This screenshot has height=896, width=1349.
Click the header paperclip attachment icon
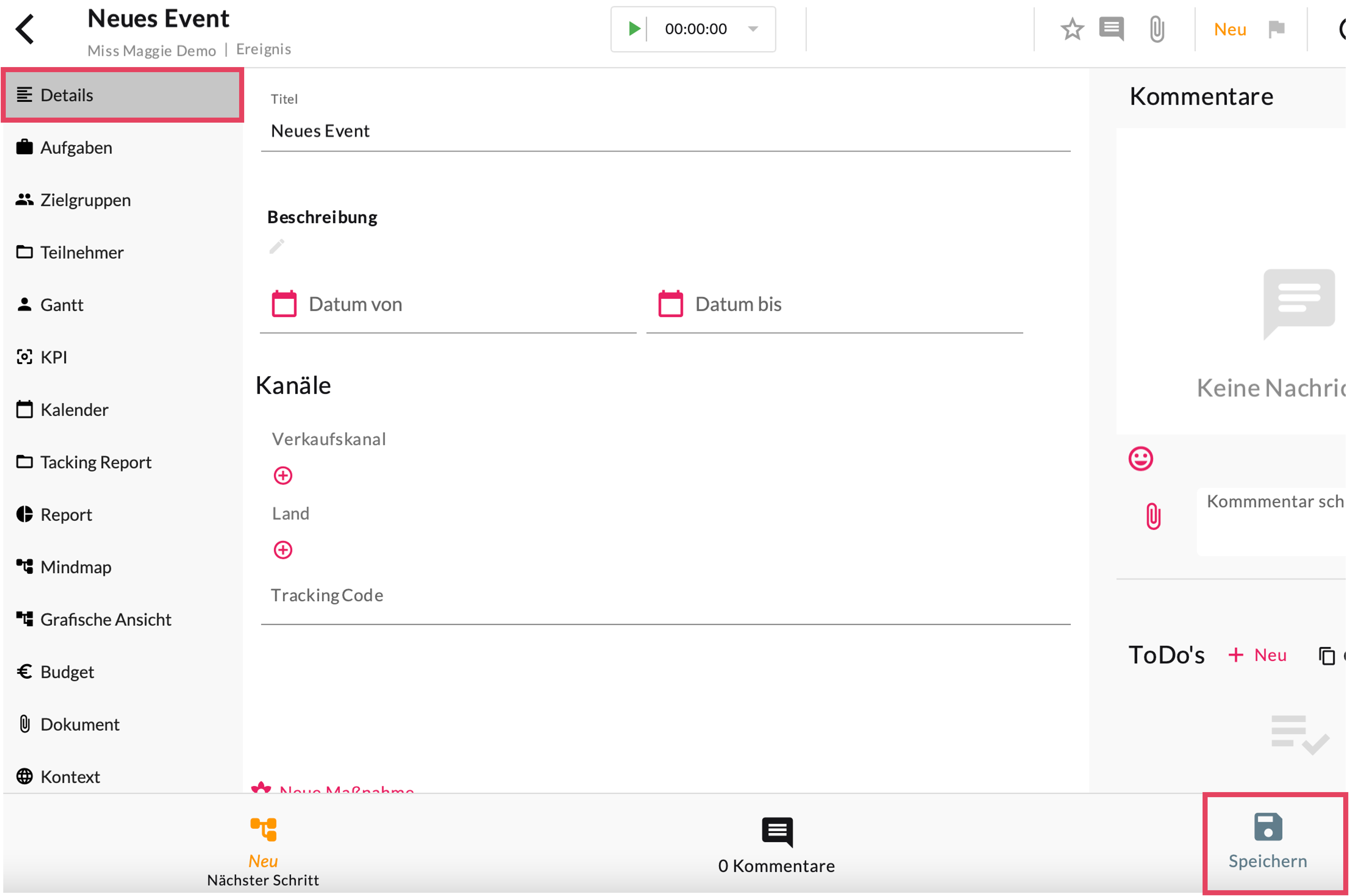(x=1157, y=29)
